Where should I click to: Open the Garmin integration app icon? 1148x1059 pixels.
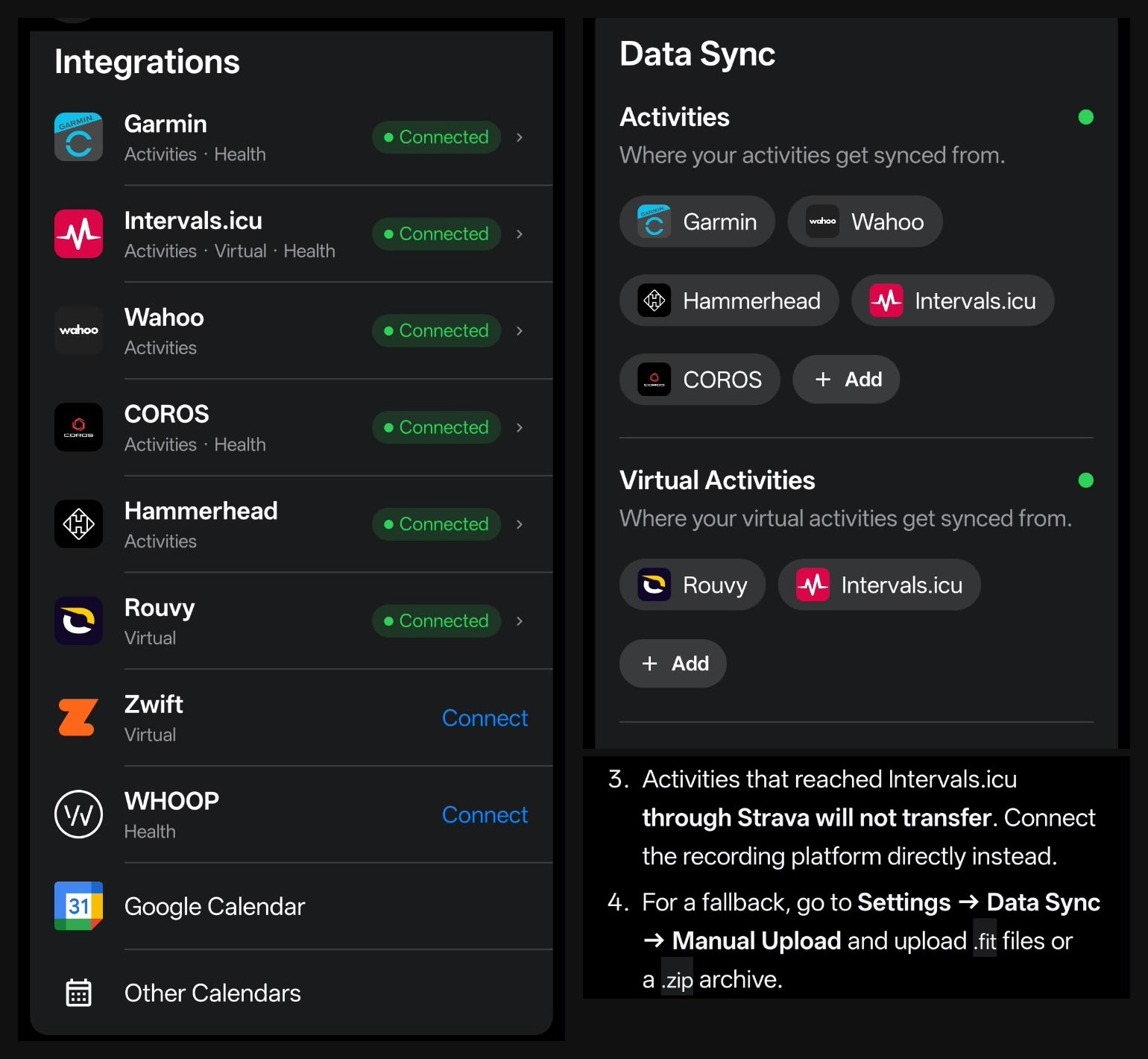tap(78, 136)
